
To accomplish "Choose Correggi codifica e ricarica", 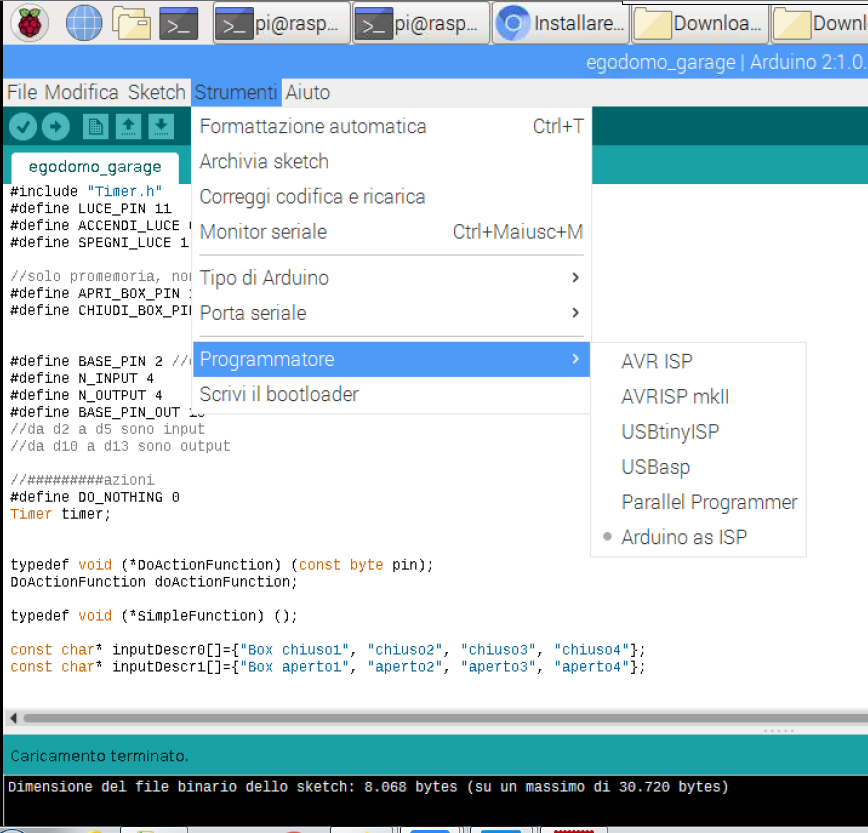I will 391,197.
